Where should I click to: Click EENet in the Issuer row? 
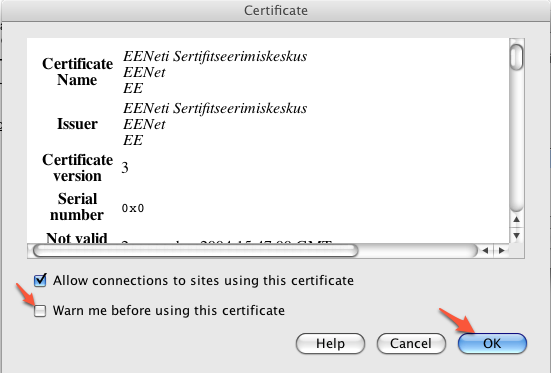[144, 124]
